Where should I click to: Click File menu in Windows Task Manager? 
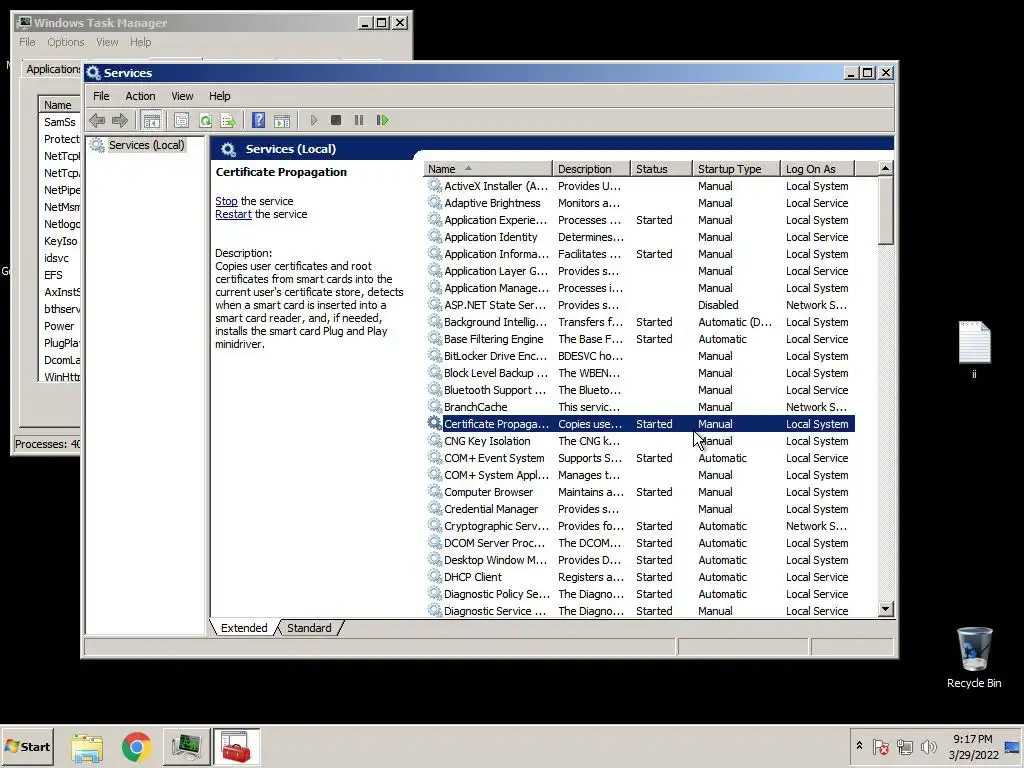coord(27,42)
